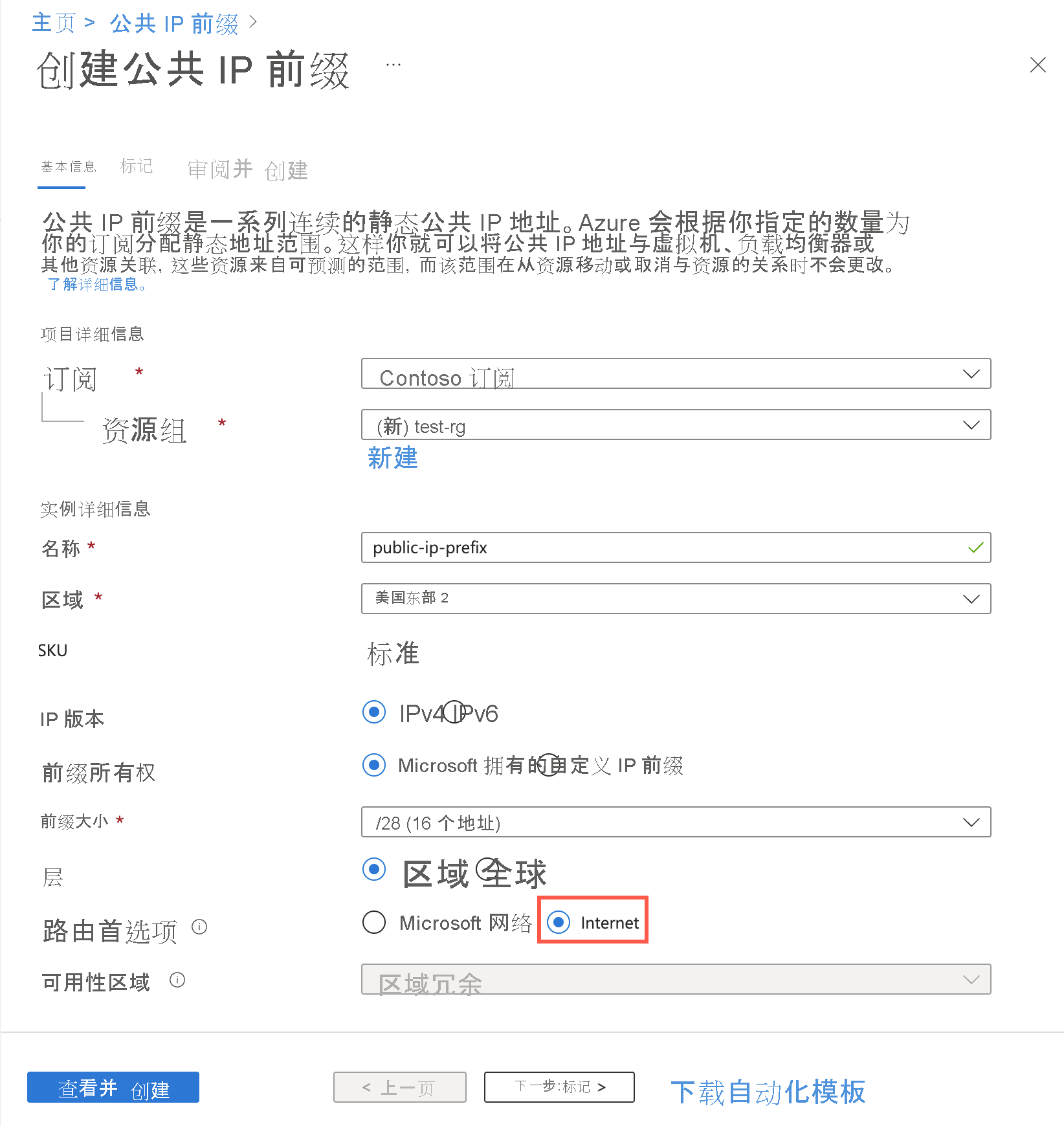Click the 查看并创建 button

tap(113, 1087)
